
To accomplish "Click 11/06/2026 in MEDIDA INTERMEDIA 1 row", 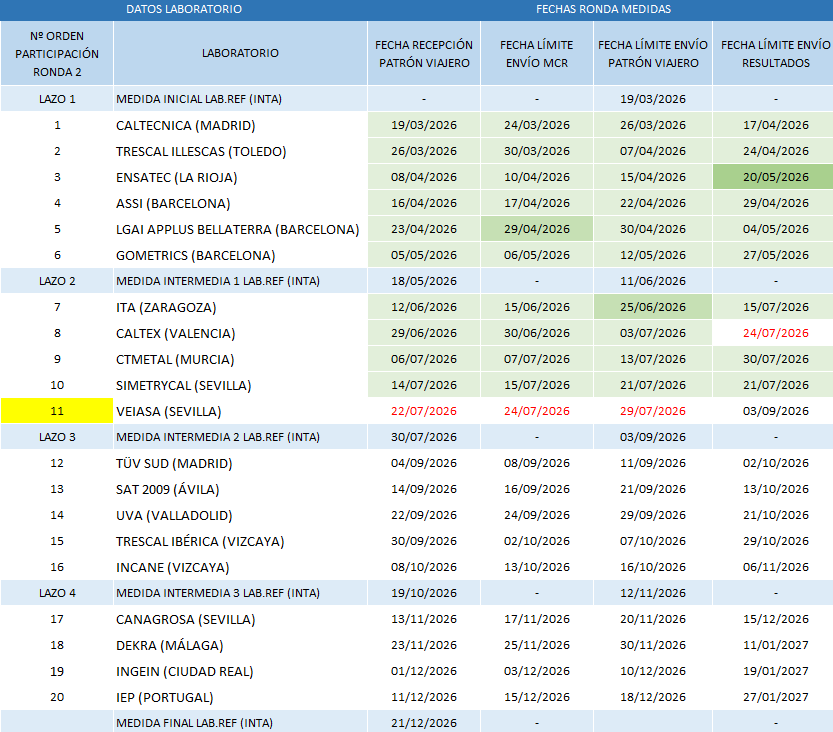I will tap(653, 281).
